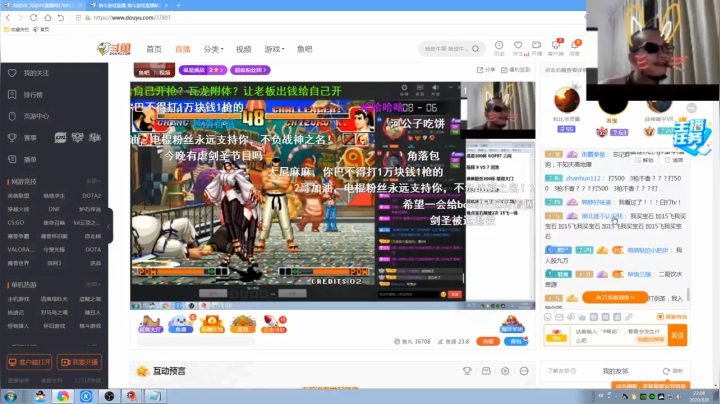Open the 超级粉丝团 purple badge
The height and width of the screenshot is (404, 720).
pyautogui.click(x=250, y=70)
